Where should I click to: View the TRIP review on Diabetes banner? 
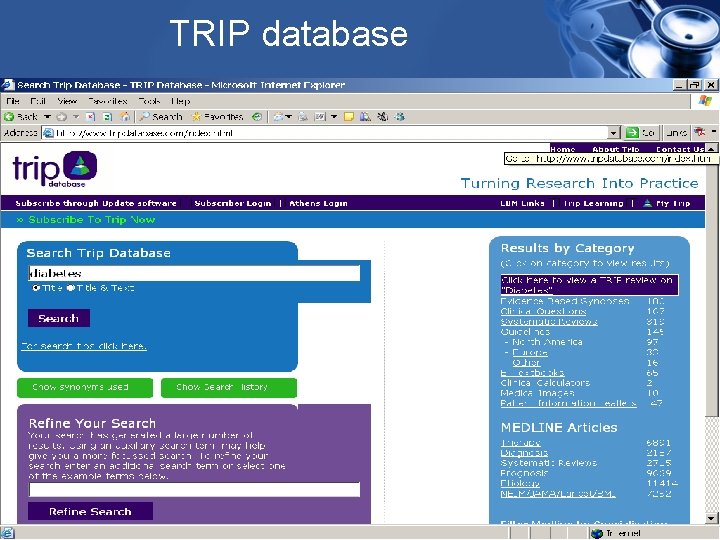click(x=589, y=285)
